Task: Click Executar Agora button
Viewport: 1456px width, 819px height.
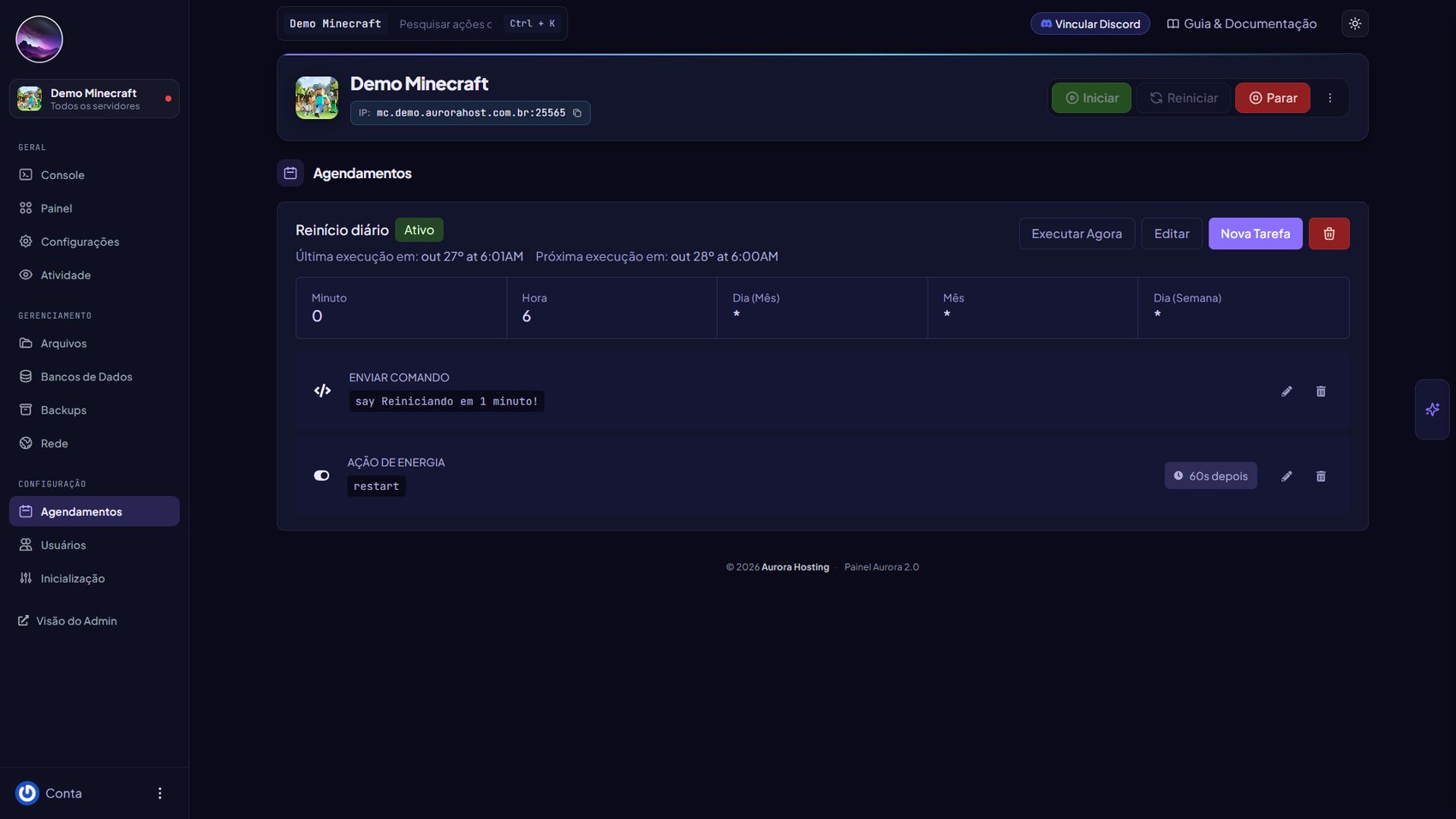Action: click(1077, 234)
